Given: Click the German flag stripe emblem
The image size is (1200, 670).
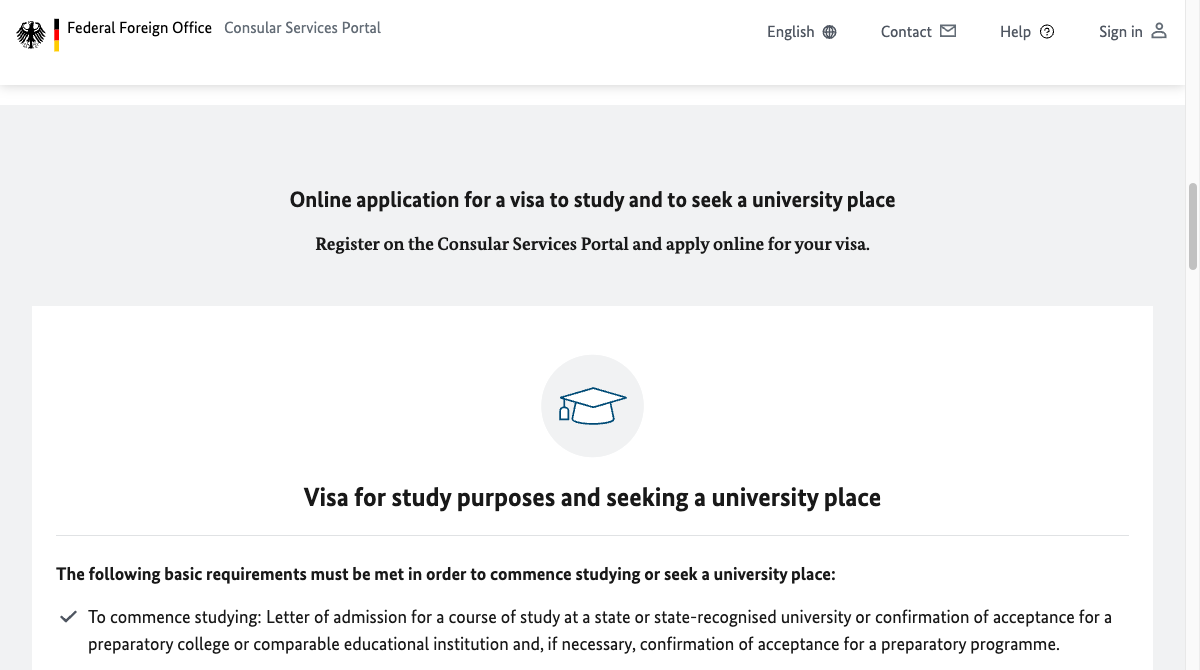Looking at the screenshot, I should 57,35.
